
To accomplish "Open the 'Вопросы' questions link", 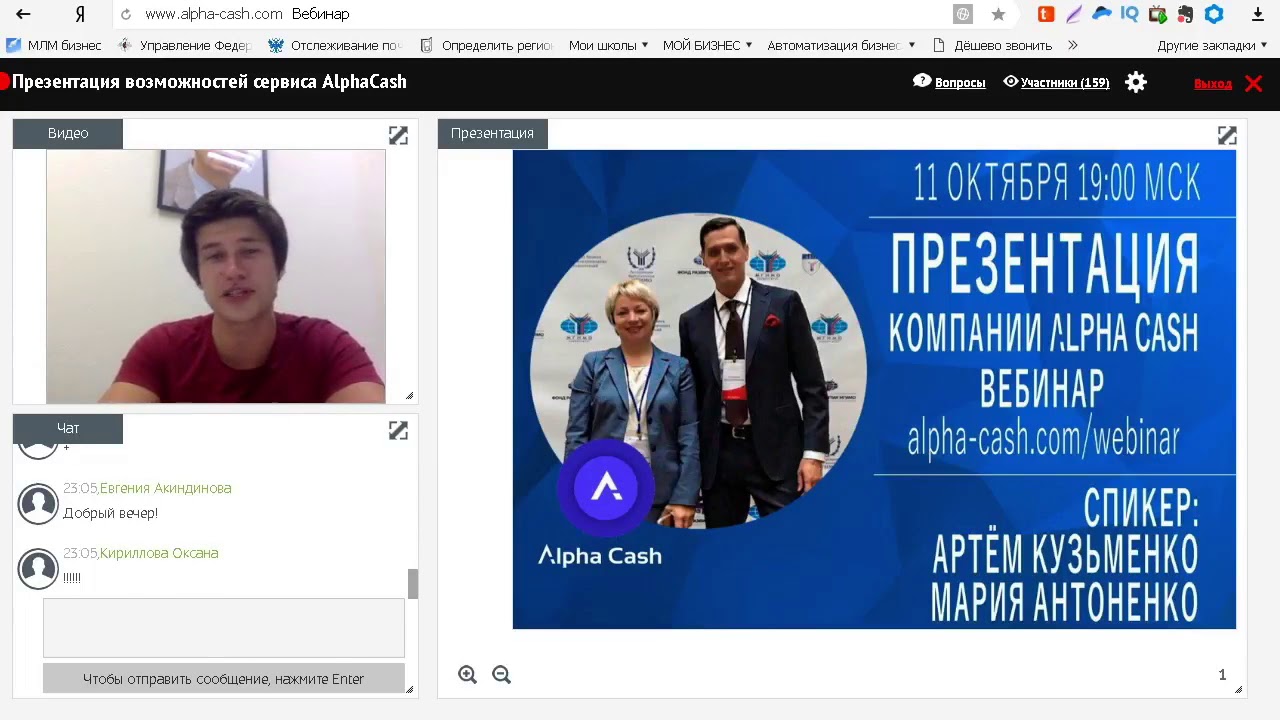I will pyautogui.click(x=960, y=83).
